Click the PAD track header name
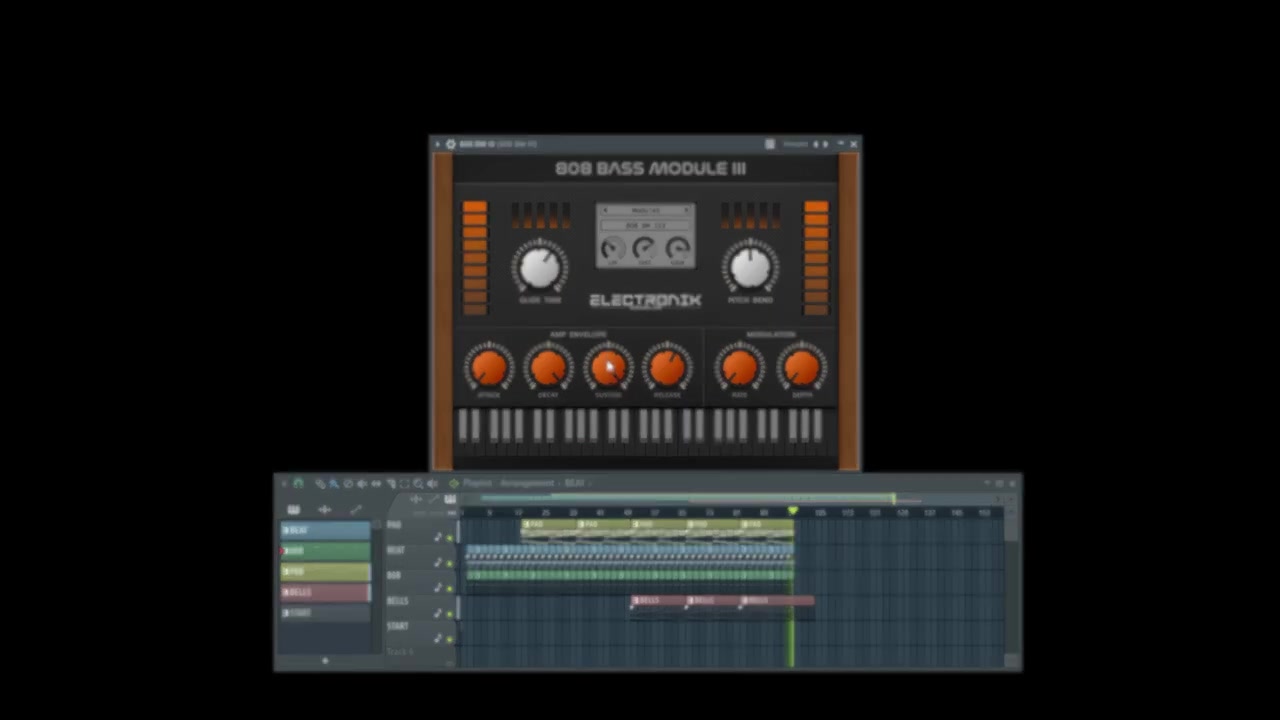This screenshot has height=720, width=1280. tap(394, 525)
